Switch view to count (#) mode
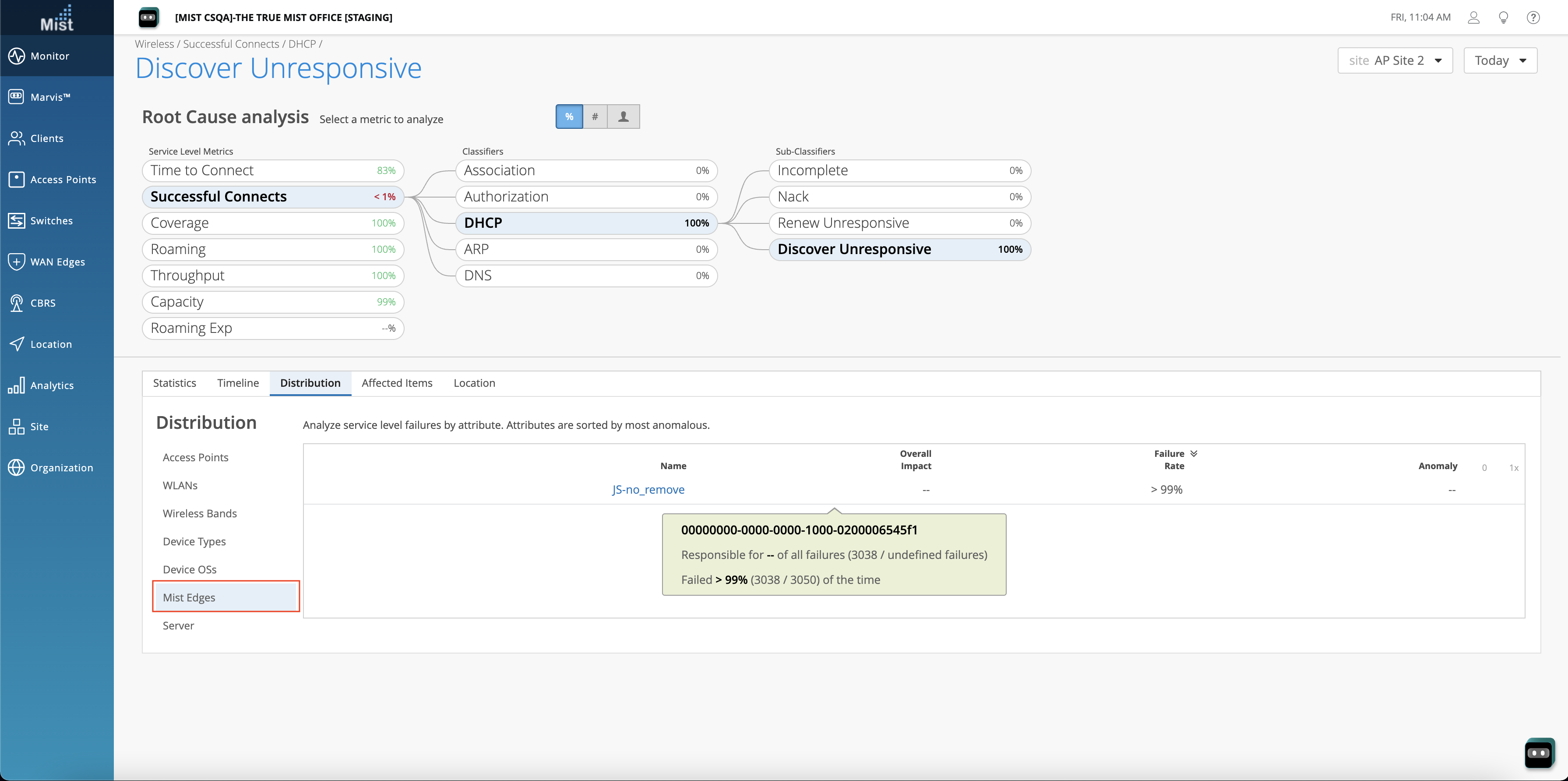Viewport: 1568px width, 781px height. [595, 117]
